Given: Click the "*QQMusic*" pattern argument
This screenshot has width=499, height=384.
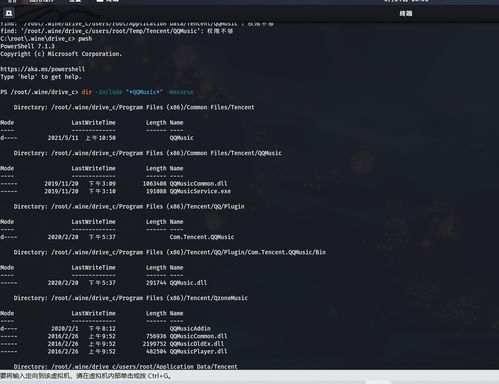Looking at the screenshot, I should click(x=144, y=92).
